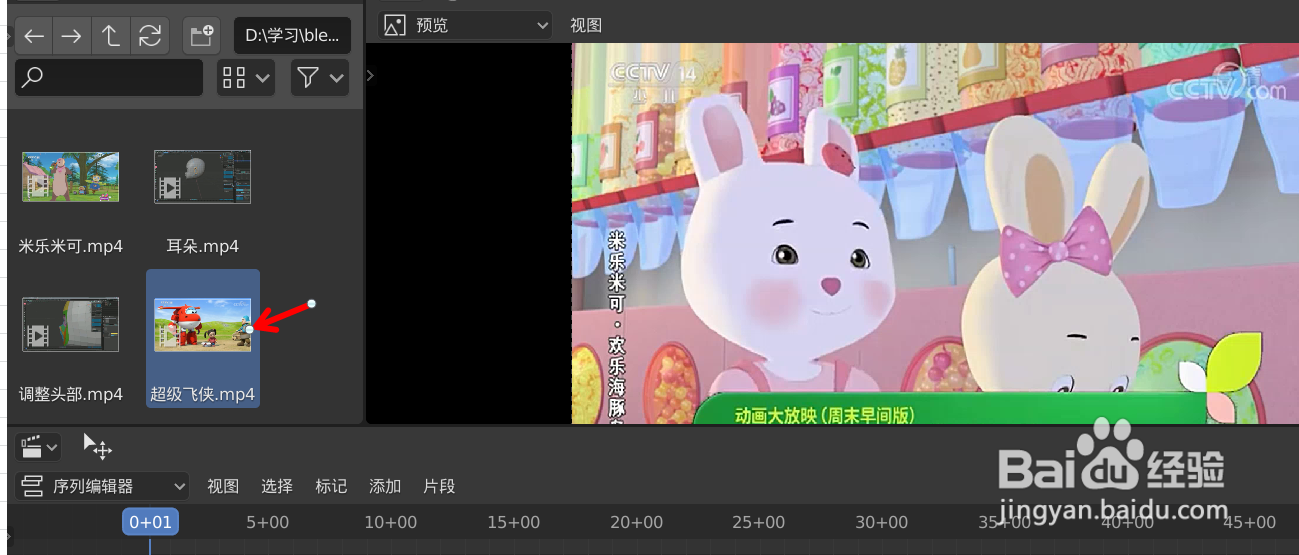The height and width of the screenshot is (555, 1299).
Task: Select the 米乐米可.mp4 thumbnail
Action: click(x=71, y=177)
